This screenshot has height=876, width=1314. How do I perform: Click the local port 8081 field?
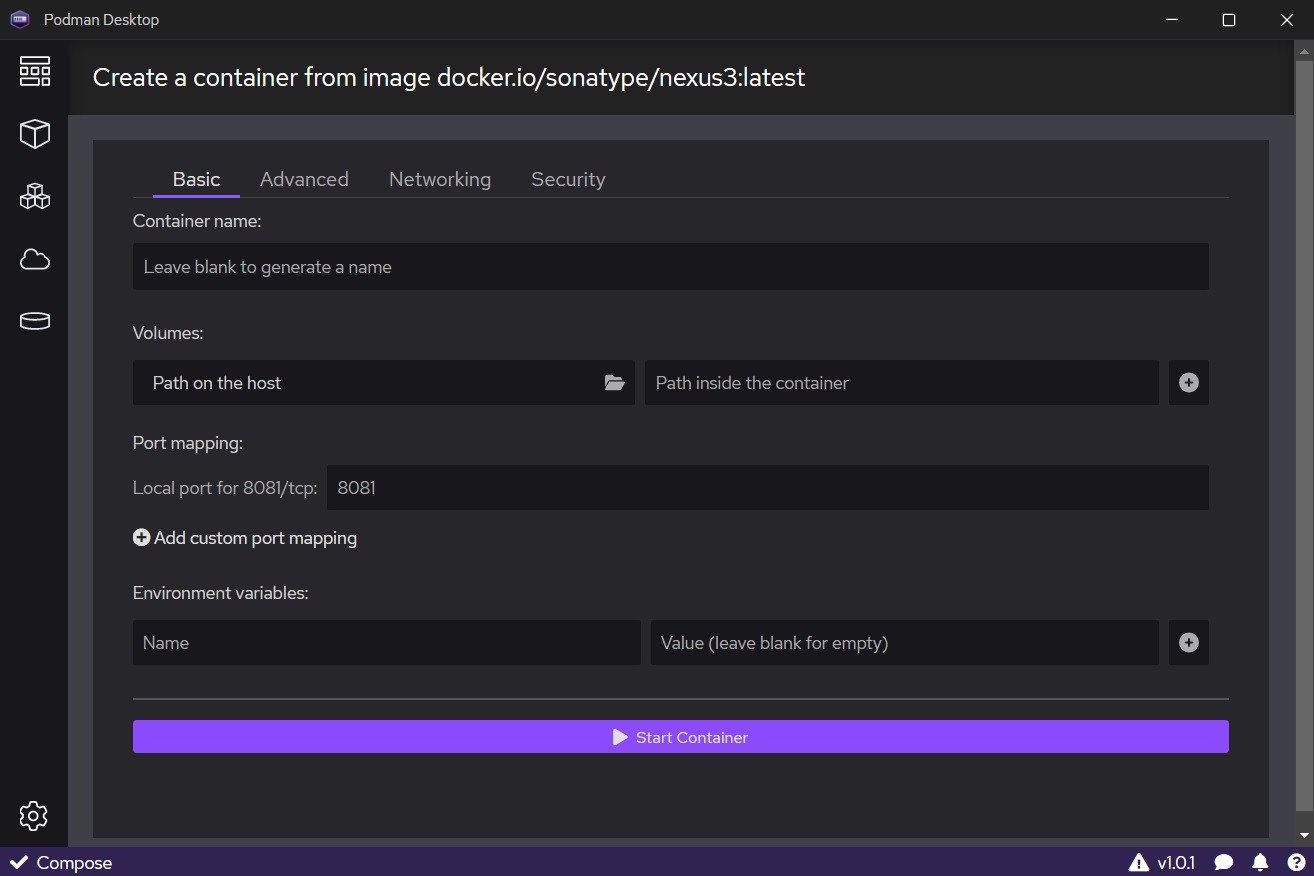point(767,488)
